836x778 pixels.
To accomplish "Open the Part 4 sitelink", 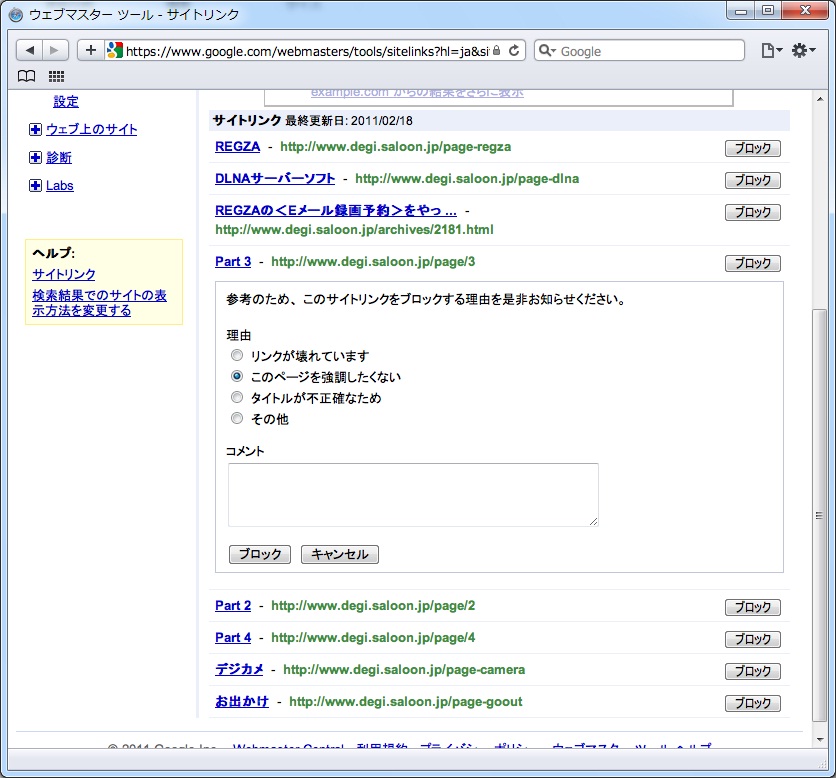I will [233, 638].
